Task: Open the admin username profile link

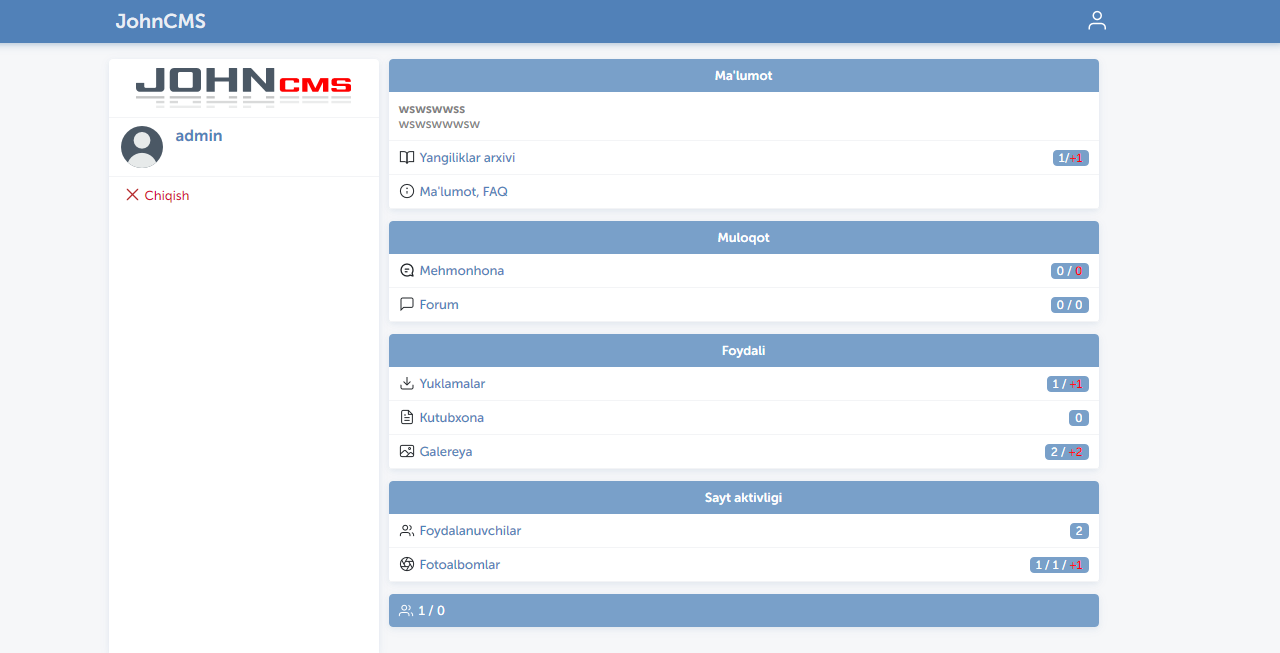Action: [199, 136]
